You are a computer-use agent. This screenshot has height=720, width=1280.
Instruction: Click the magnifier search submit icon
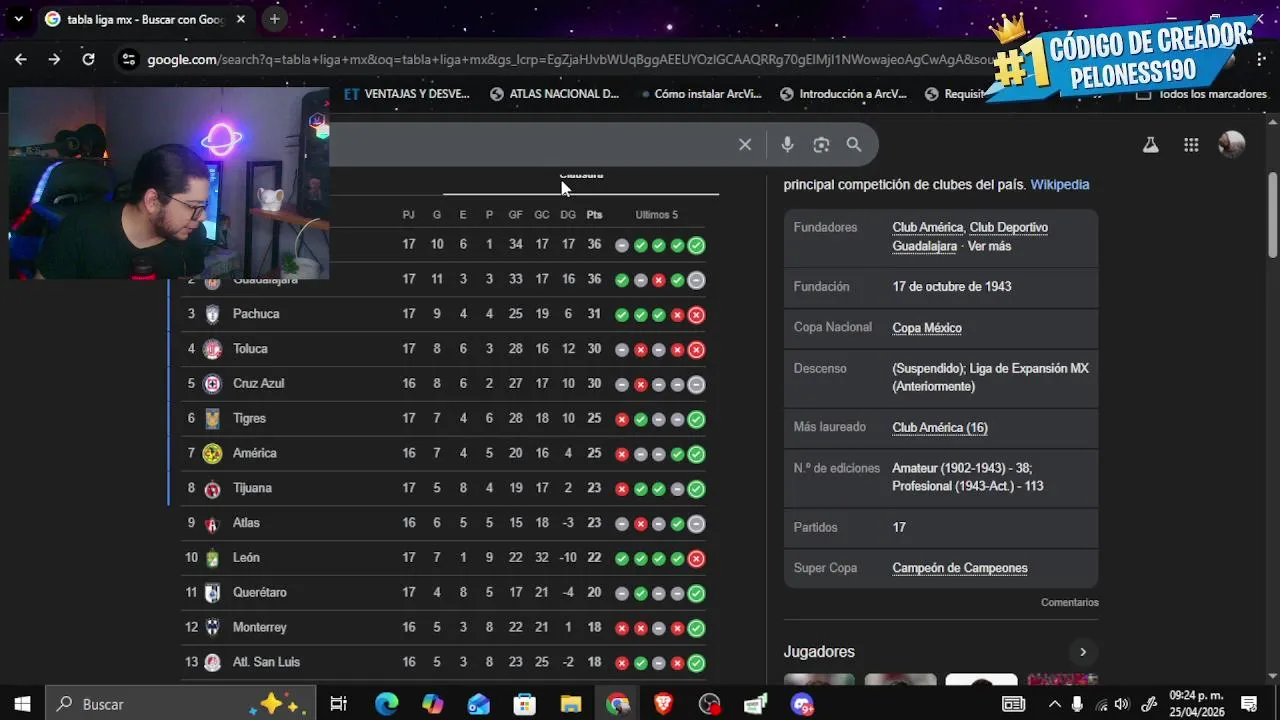[854, 145]
